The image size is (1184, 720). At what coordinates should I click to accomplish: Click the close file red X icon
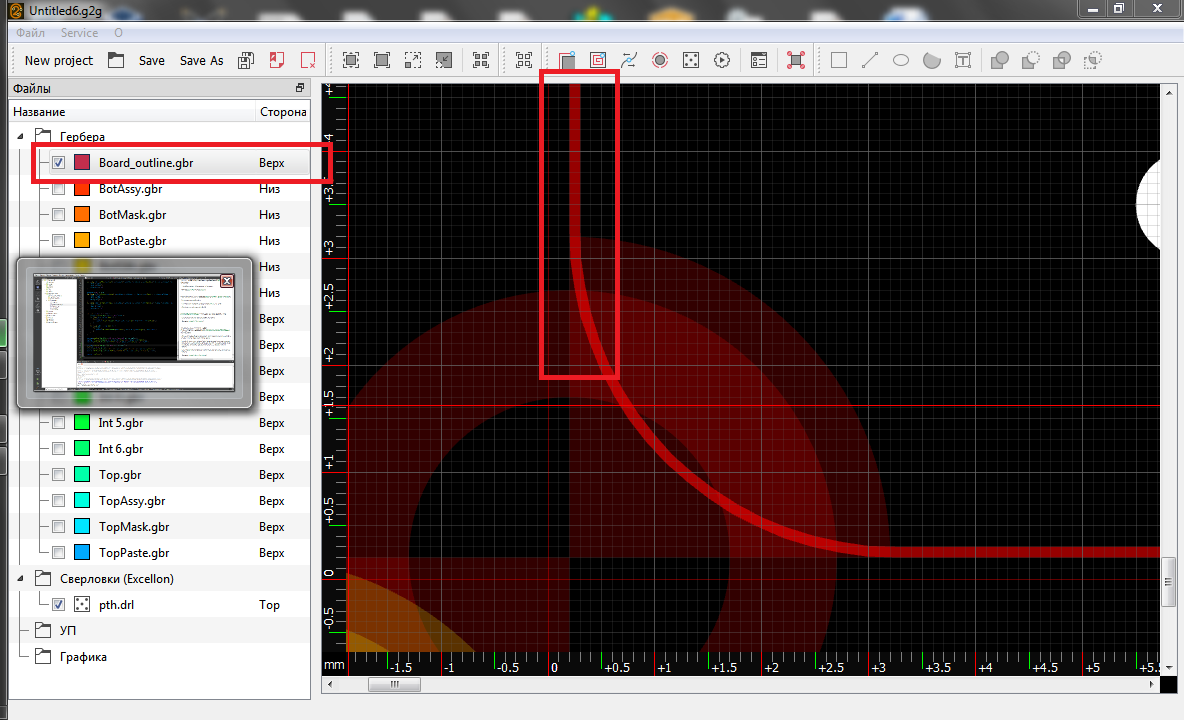(308, 60)
